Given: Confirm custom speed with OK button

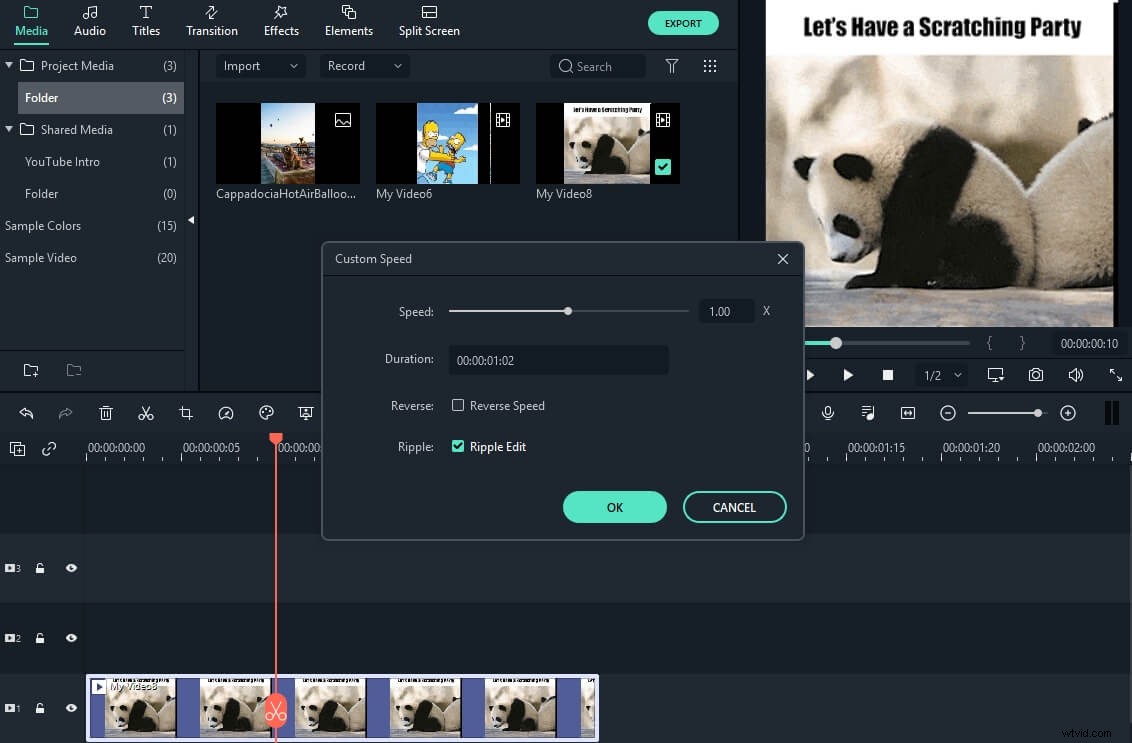Looking at the screenshot, I should (x=614, y=507).
